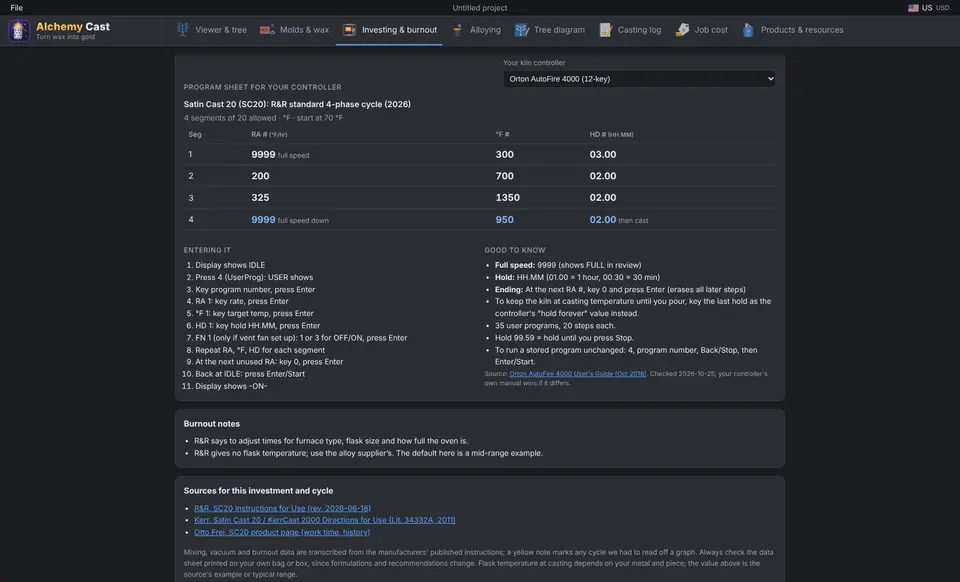Click the Job cost tab icon
The image size is (960, 582).
tap(682, 30)
